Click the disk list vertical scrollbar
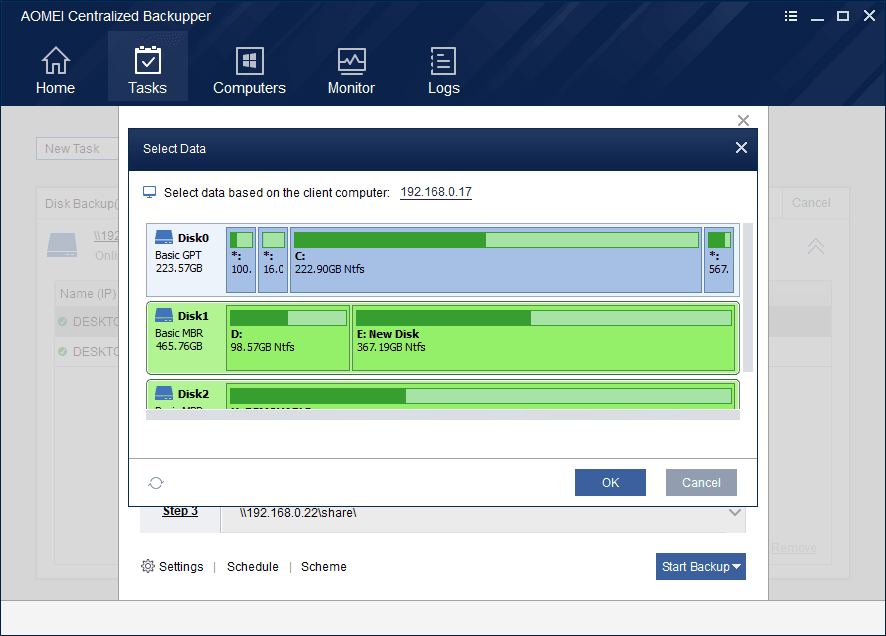Image resolution: width=886 pixels, height=636 pixels. (748, 298)
